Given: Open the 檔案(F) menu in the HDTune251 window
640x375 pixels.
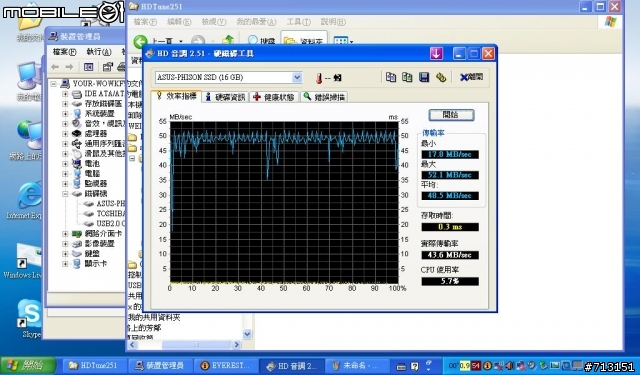Looking at the screenshot, I should click(x=145, y=22).
